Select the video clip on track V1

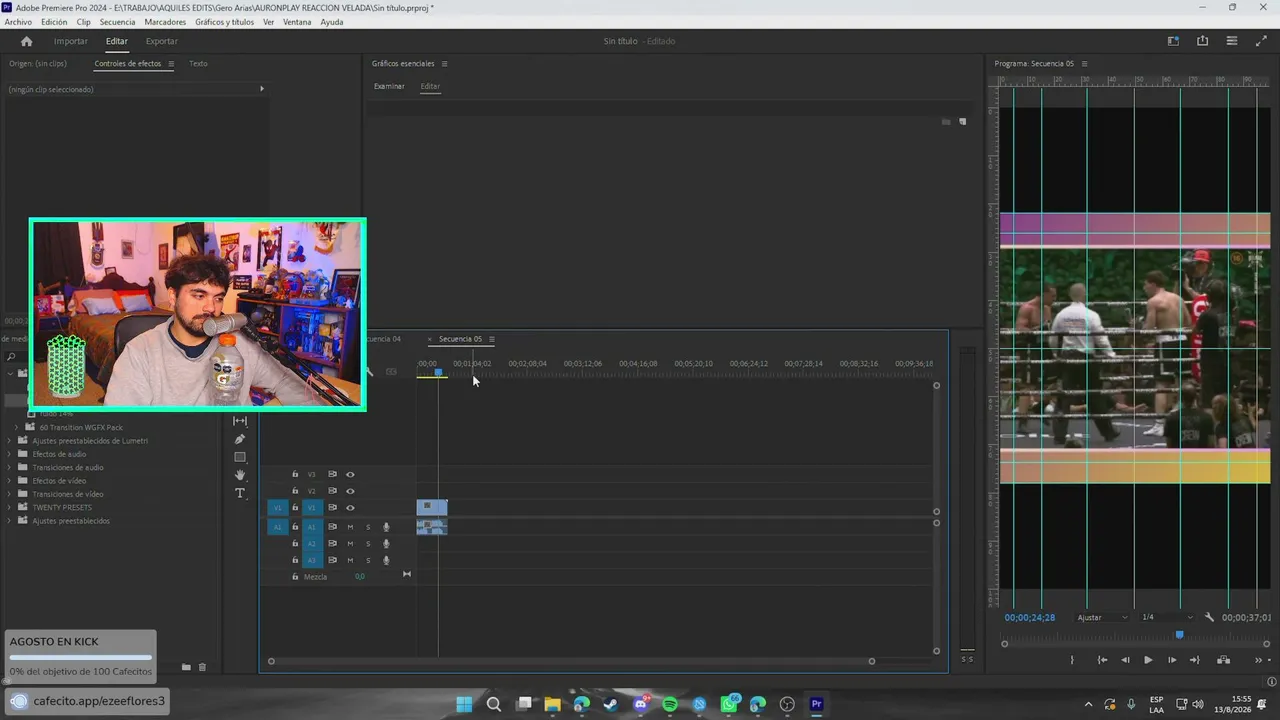point(432,507)
